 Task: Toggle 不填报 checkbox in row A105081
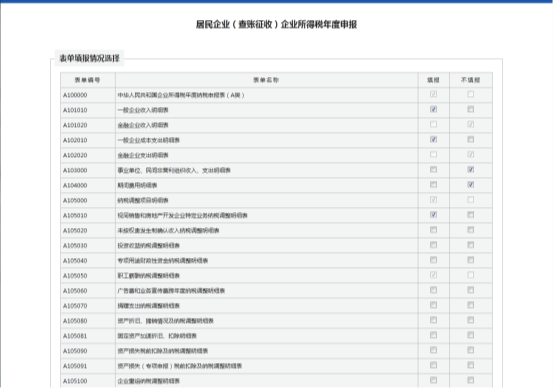click(x=470, y=335)
